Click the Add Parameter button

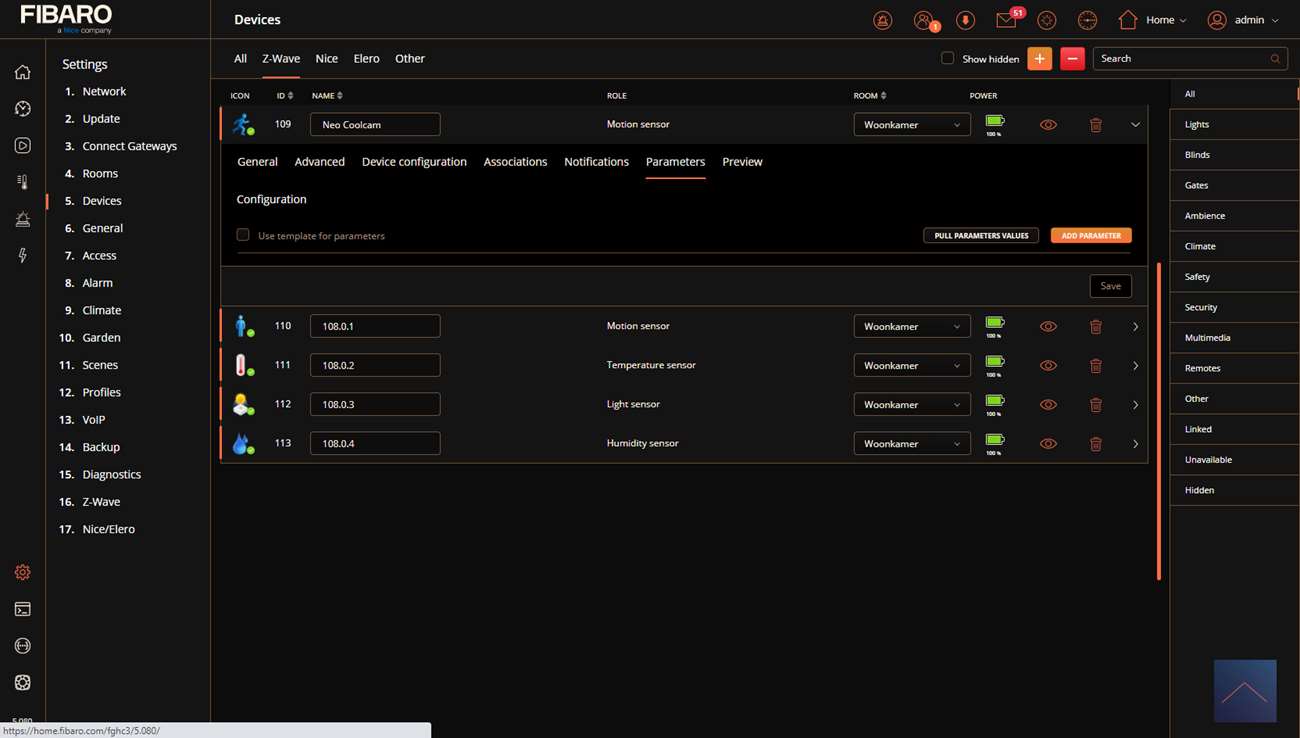click(x=1091, y=236)
